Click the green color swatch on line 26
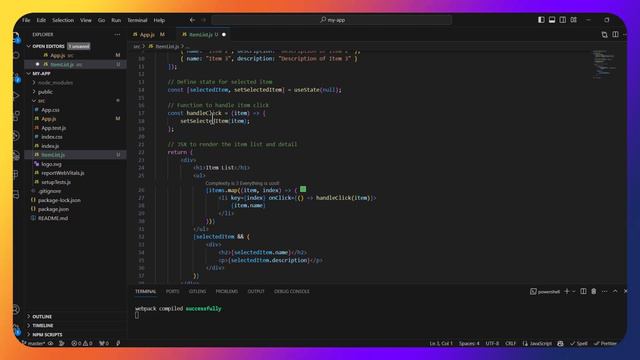 click(x=303, y=189)
